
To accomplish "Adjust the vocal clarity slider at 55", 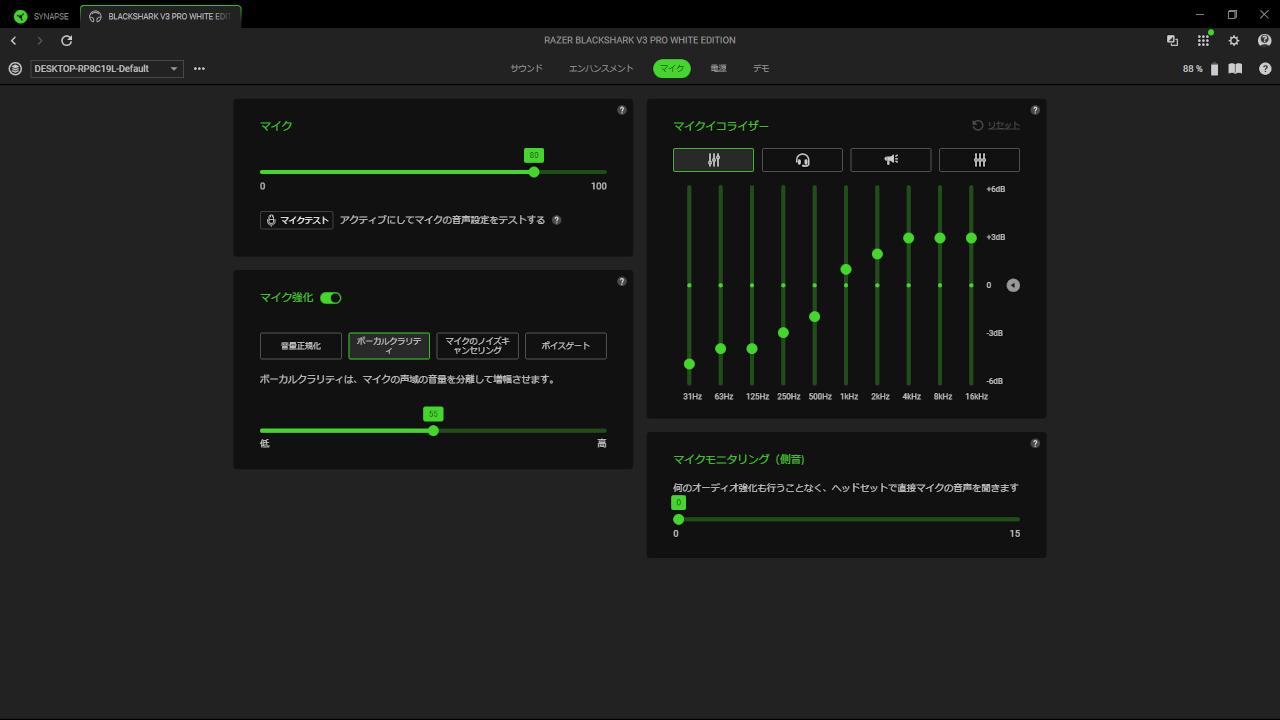I will [x=433, y=431].
